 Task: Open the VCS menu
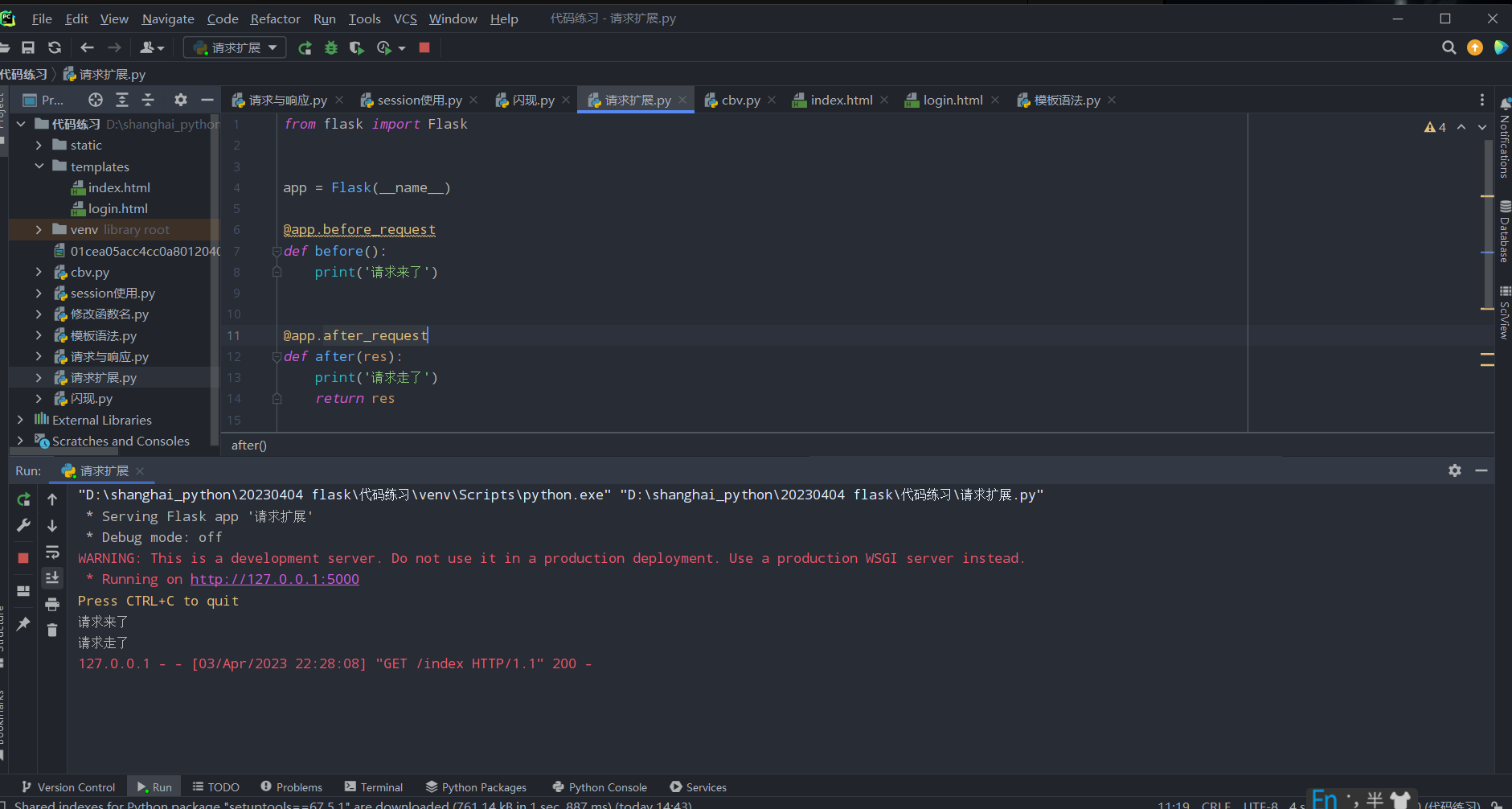point(405,18)
